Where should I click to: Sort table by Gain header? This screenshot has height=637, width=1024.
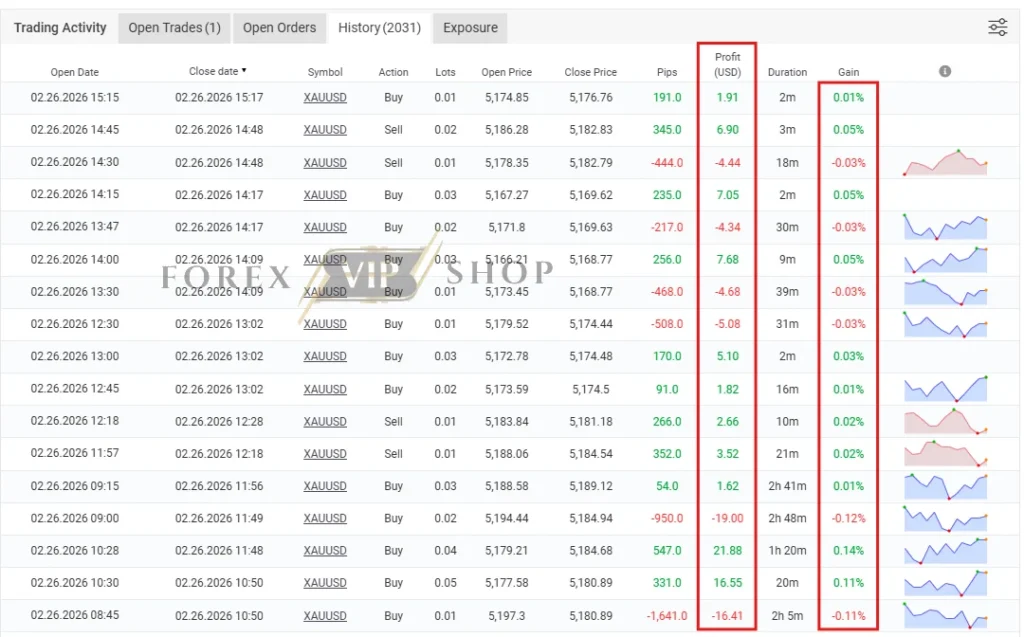(848, 72)
